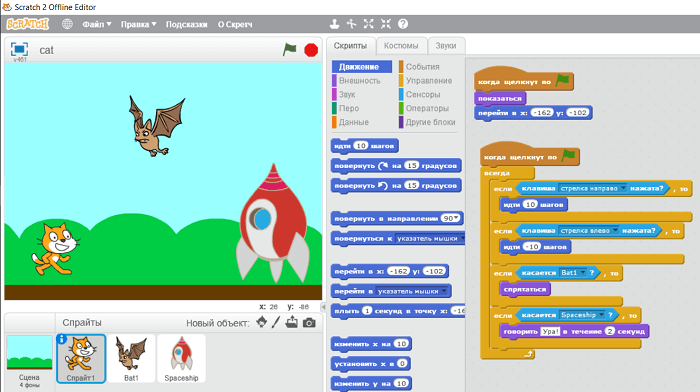Screen dimensions: 700x392
Task: Click the изменить у на palette block
Action: (371, 383)
